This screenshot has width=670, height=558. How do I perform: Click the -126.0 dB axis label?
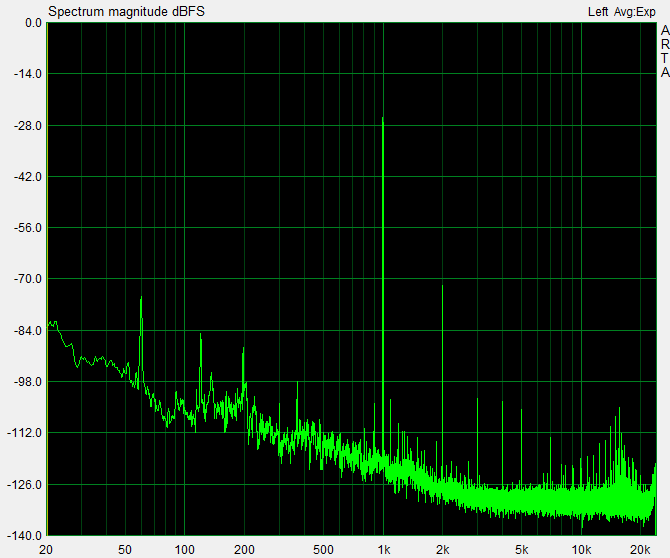click(x=25, y=485)
